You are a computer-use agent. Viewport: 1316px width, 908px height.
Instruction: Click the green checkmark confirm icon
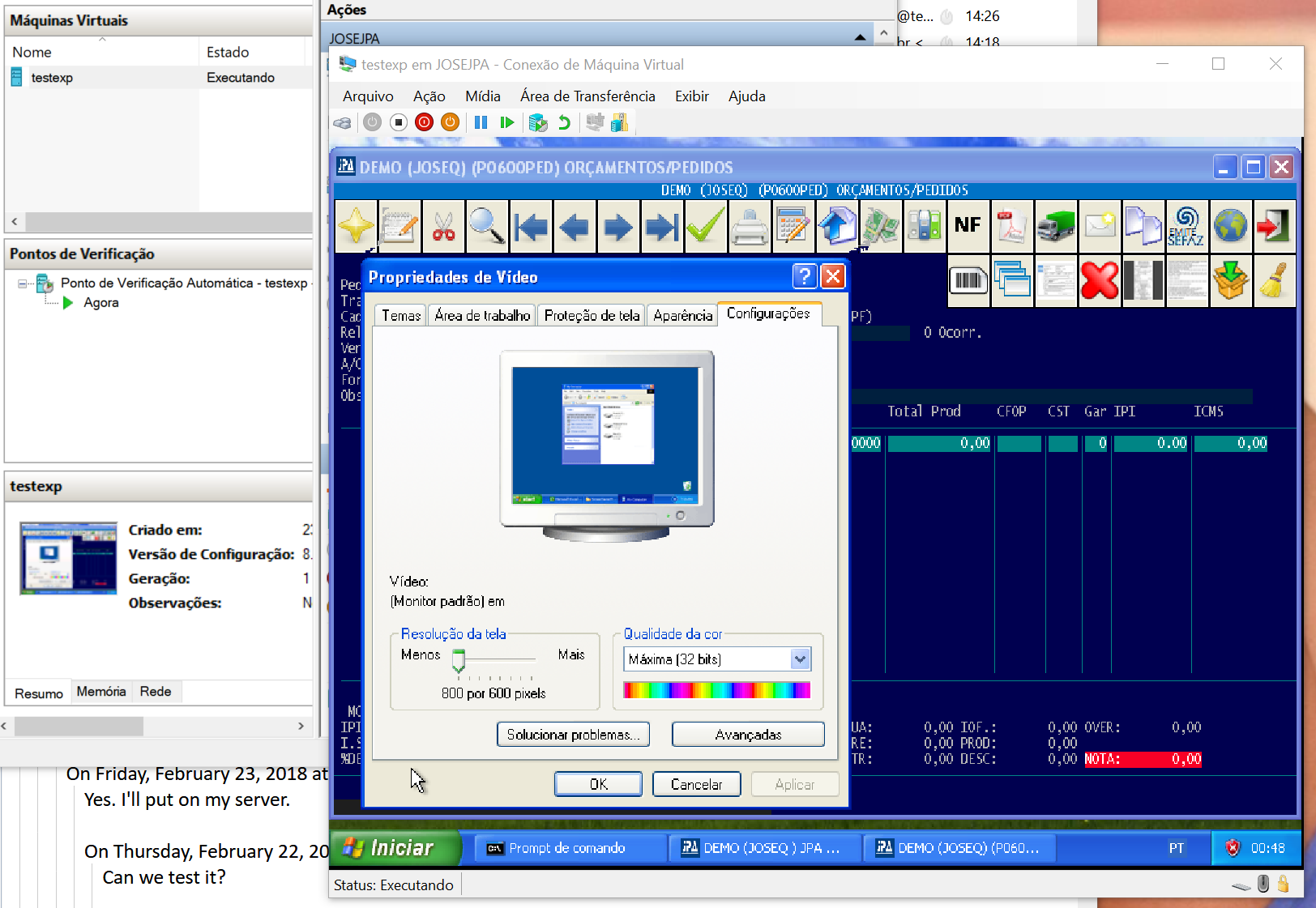[x=706, y=226]
